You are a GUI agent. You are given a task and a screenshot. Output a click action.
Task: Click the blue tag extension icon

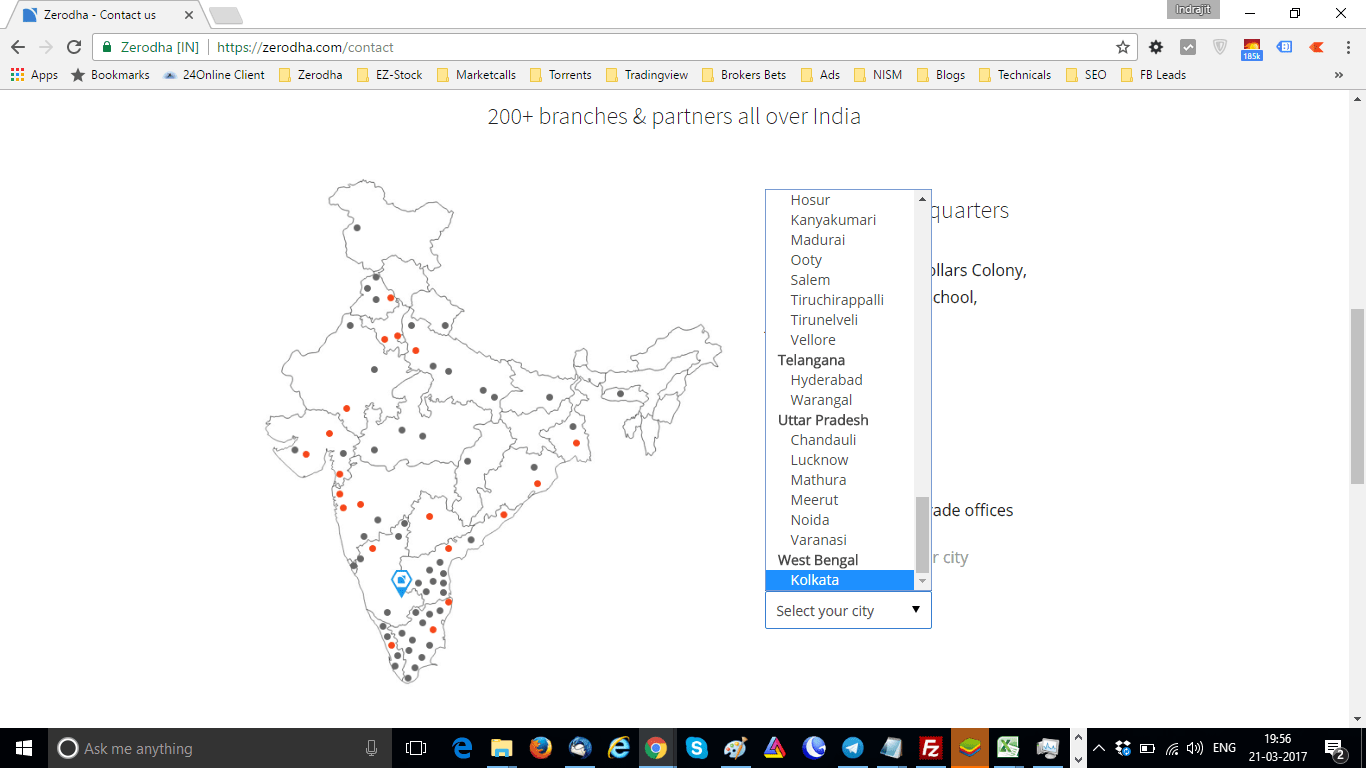click(1285, 47)
